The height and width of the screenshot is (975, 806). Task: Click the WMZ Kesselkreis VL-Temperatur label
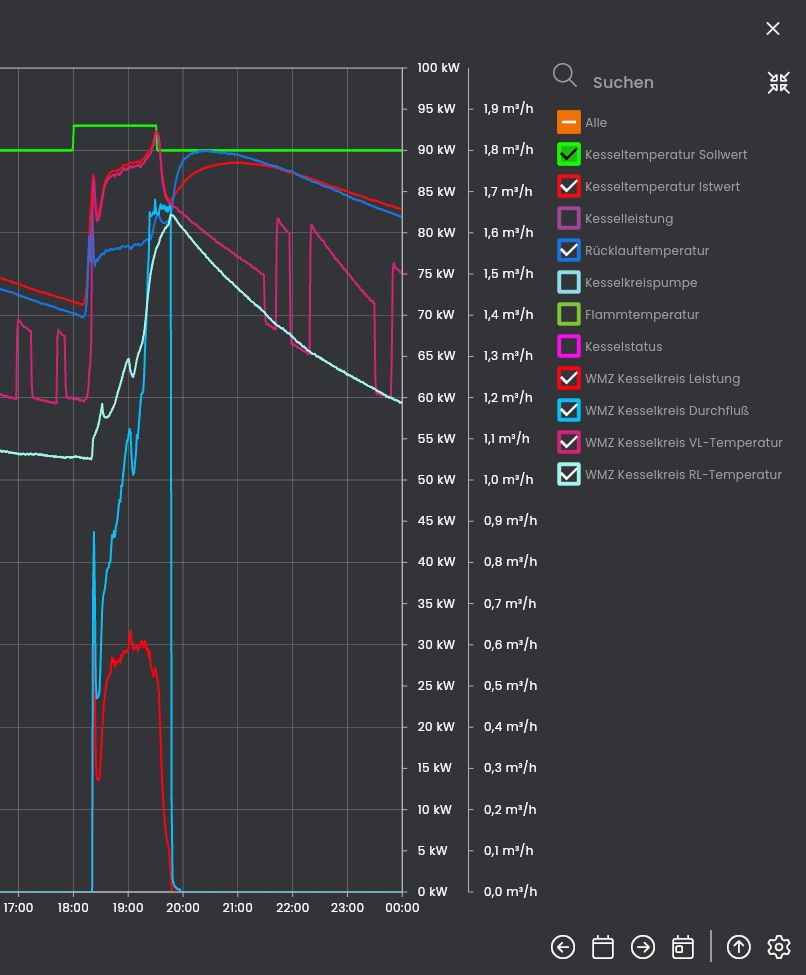(x=683, y=442)
